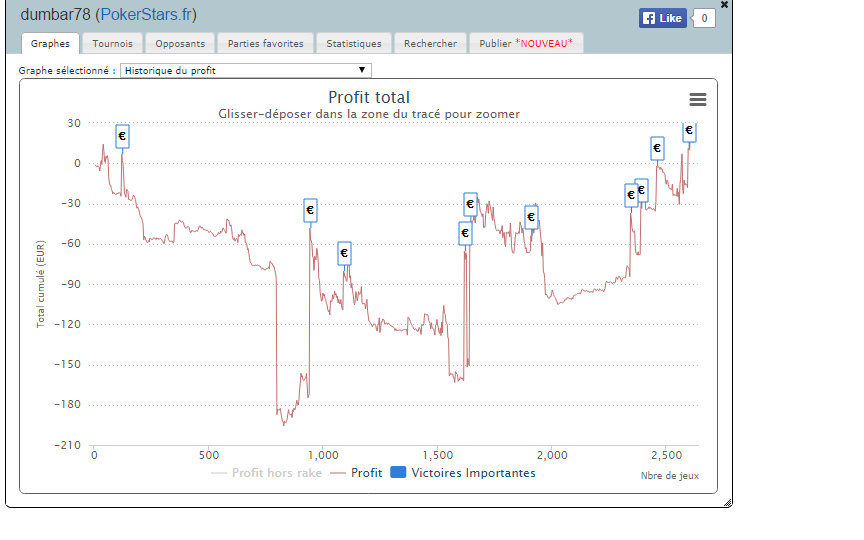Open the Parties favorites tab

266,44
